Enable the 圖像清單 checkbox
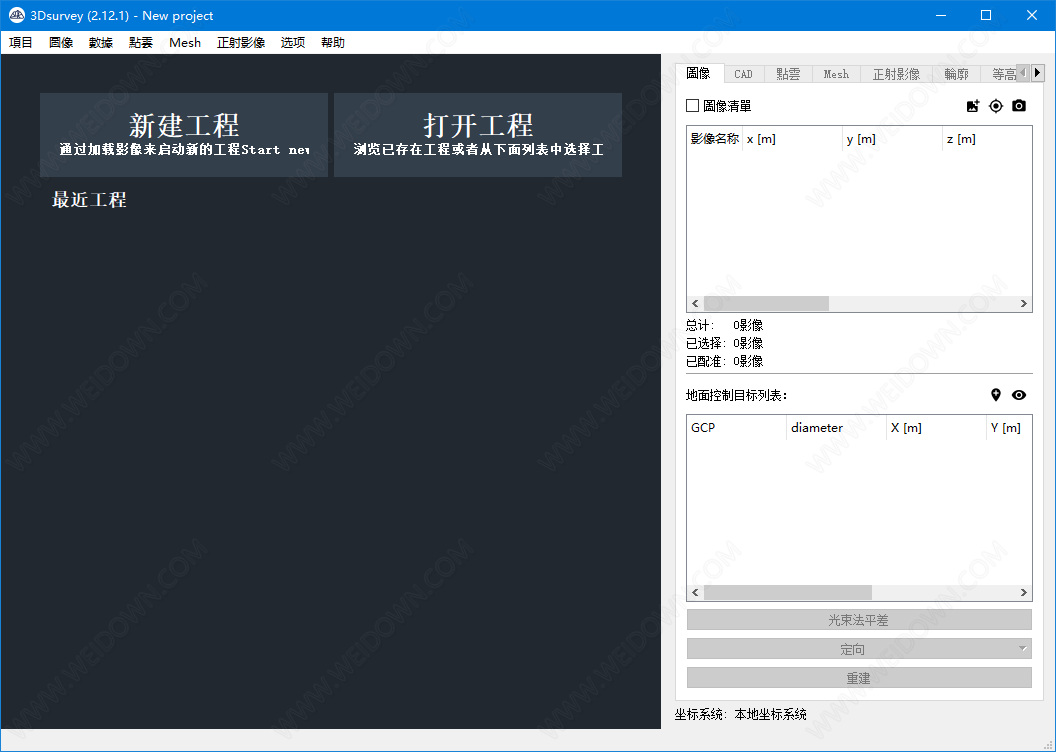This screenshot has height=752, width=1056. 692,106
